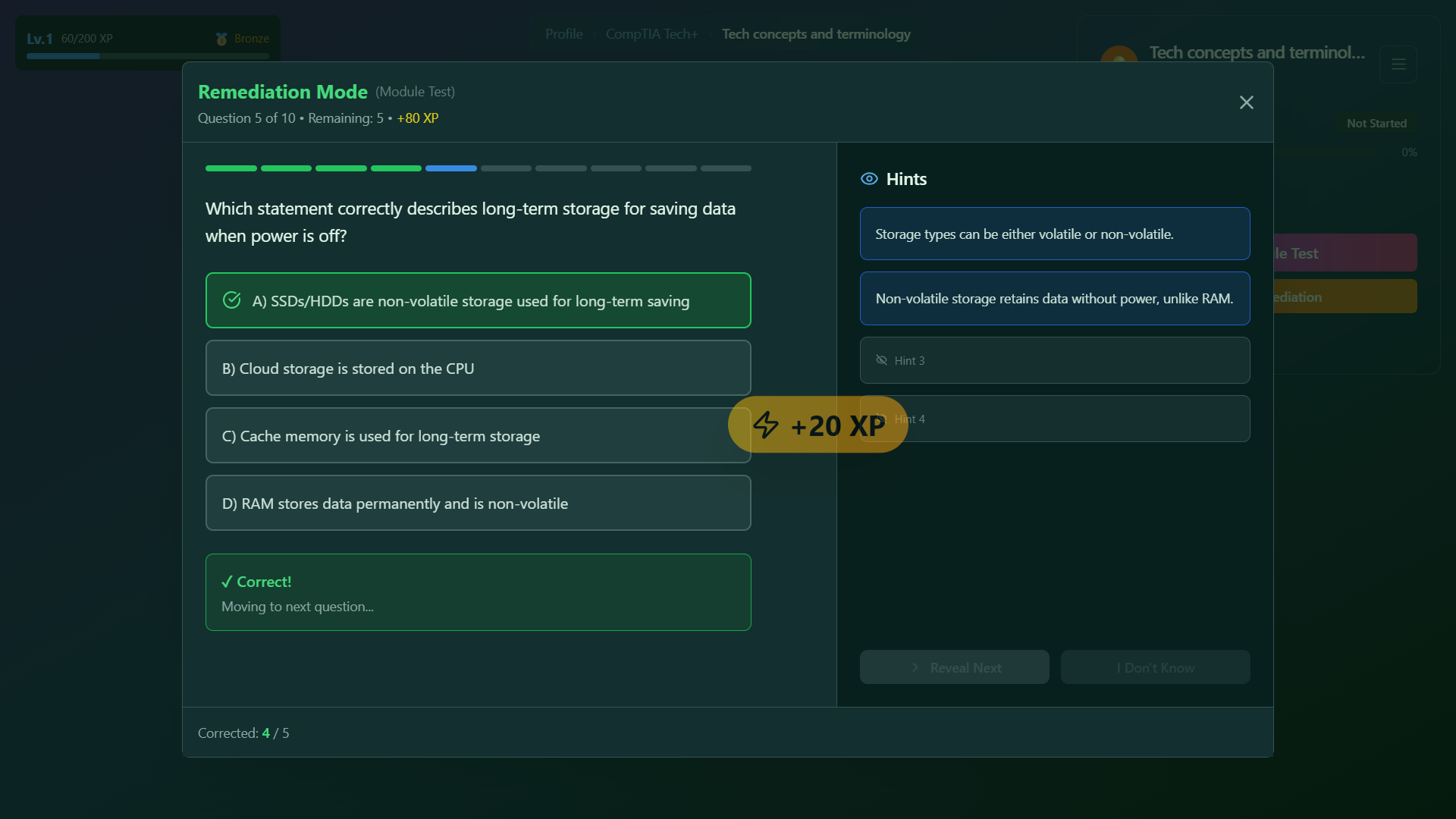Click the green checkmark on answer A
Image resolution: width=1456 pixels, height=819 pixels.
point(232,300)
